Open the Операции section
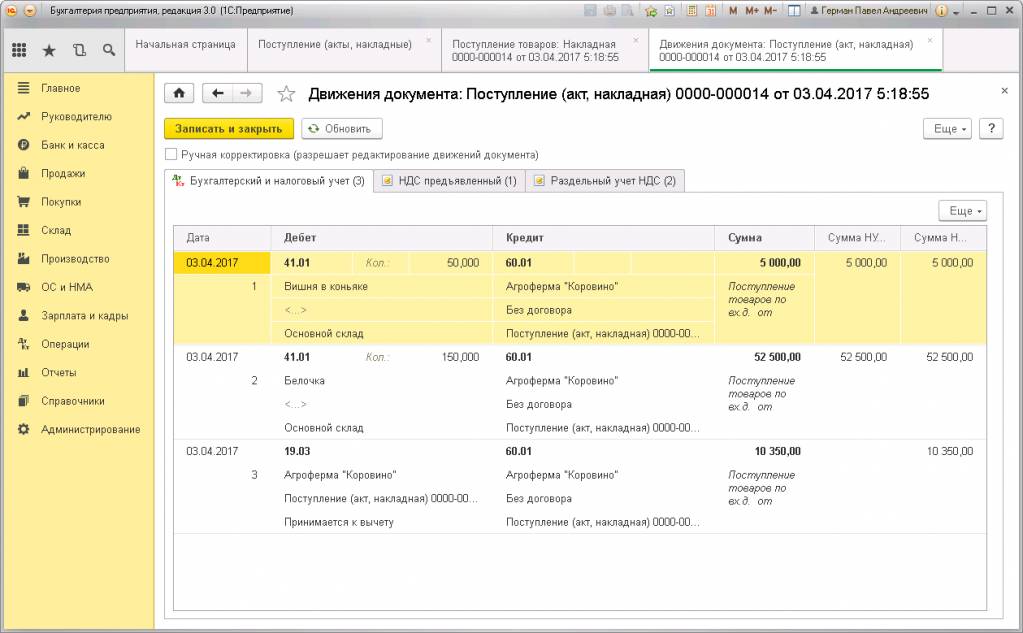The width and height of the screenshot is (1023, 633). point(65,345)
